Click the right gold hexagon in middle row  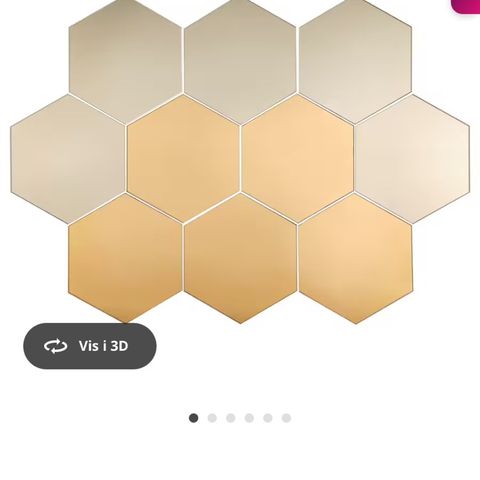[298, 159]
